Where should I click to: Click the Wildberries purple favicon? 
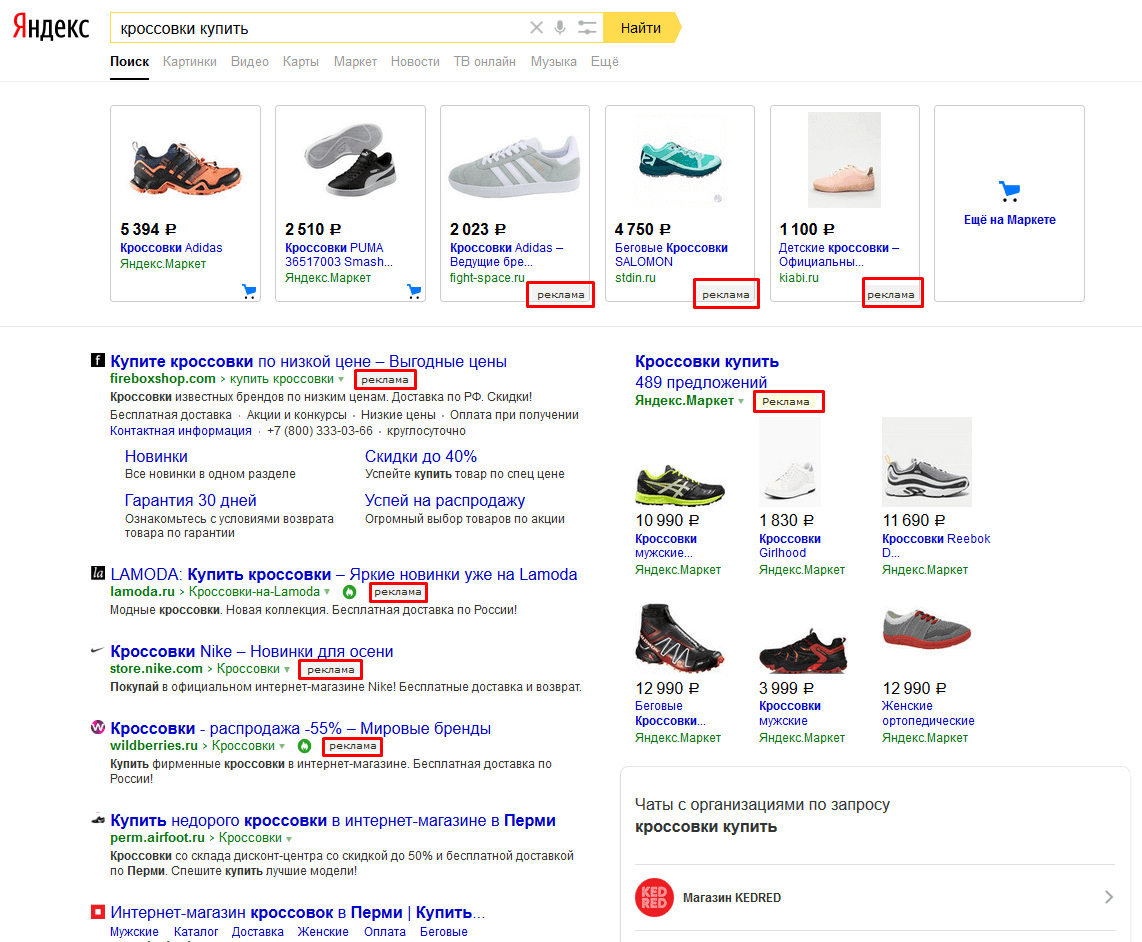(x=98, y=728)
